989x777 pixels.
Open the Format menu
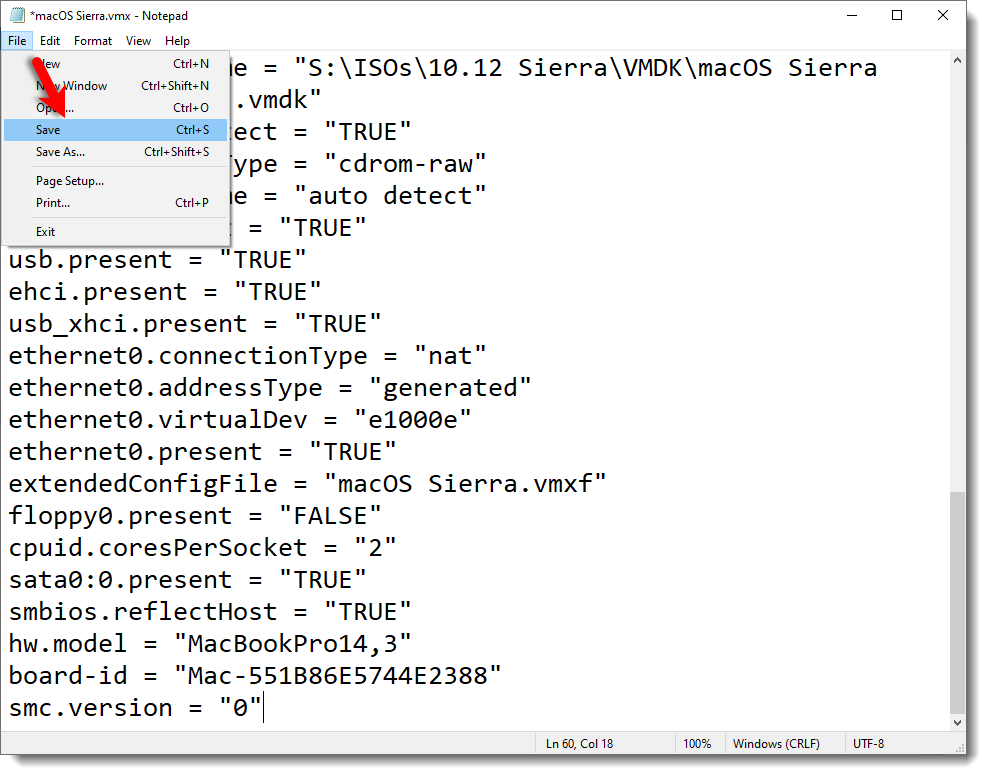click(x=93, y=41)
